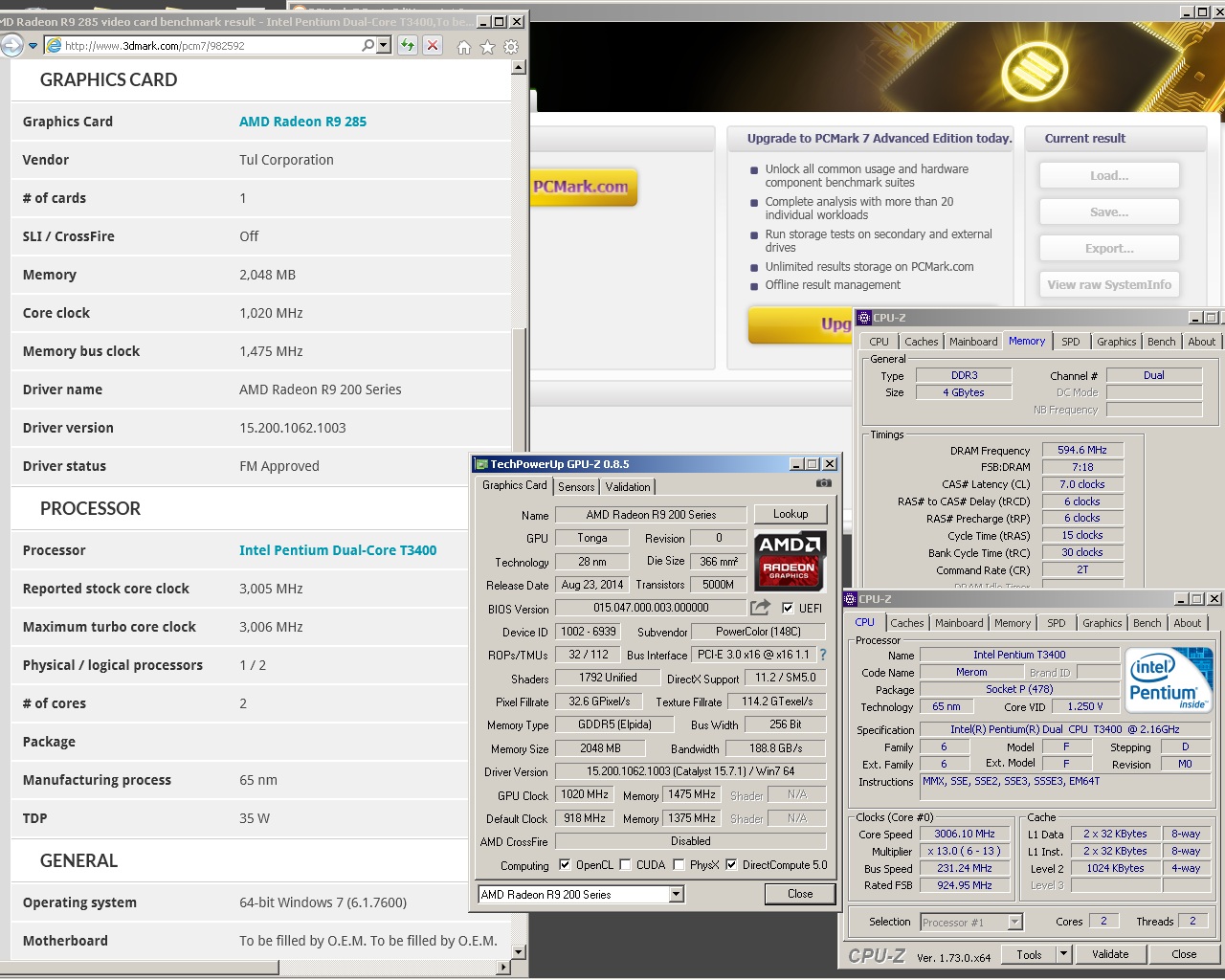Open GPU-Z graphics card selection dropdown
Viewport: 1225px width, 980px height.
(x=677, y=894)
